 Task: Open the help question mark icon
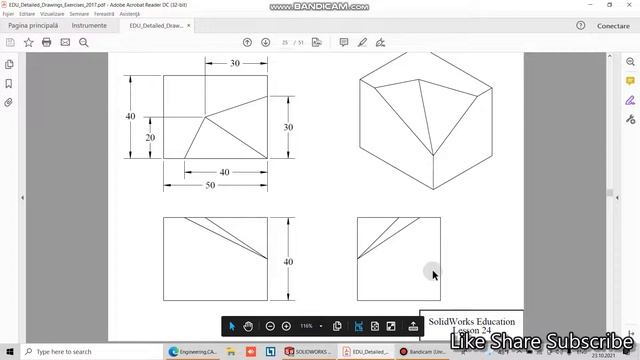tap(580, 25)
